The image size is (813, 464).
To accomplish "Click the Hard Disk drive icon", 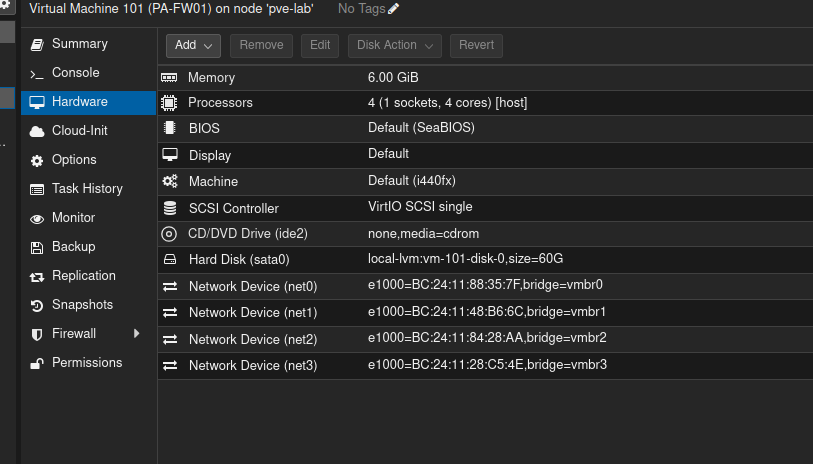I will click(170, 259).
